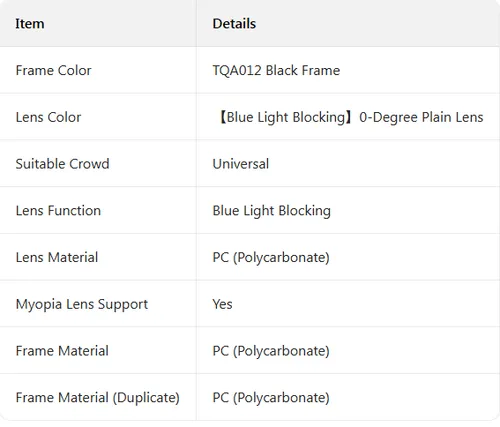500x427 pixels.
Task: Select the Lens Function label
Action: point(58,211)
